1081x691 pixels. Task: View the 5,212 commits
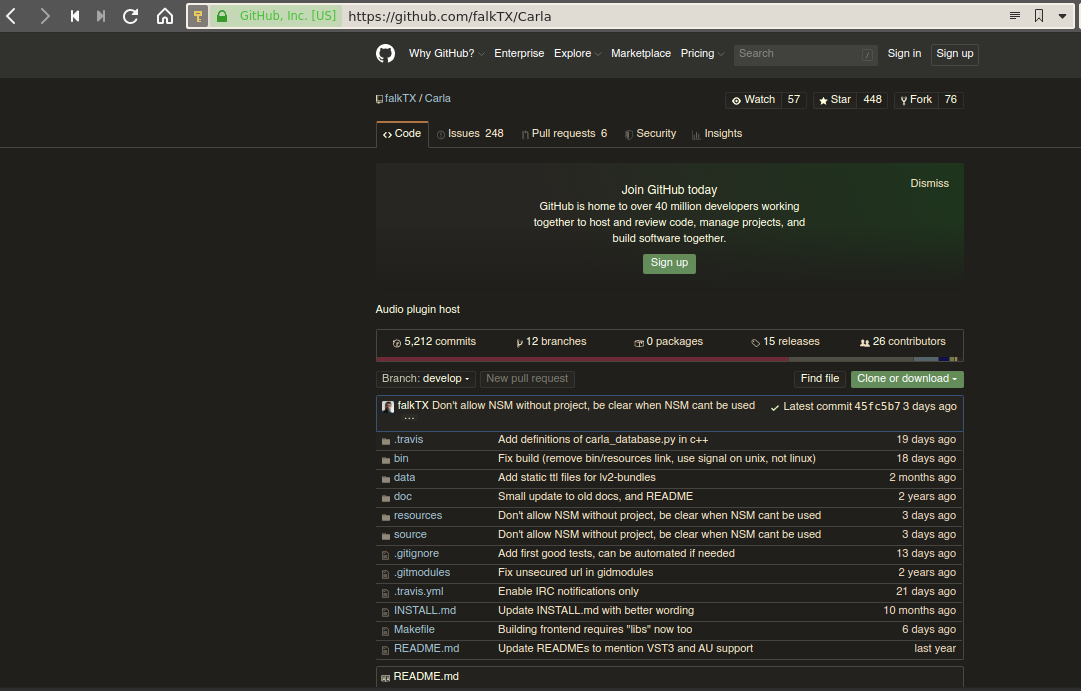(x=434, y=342)
